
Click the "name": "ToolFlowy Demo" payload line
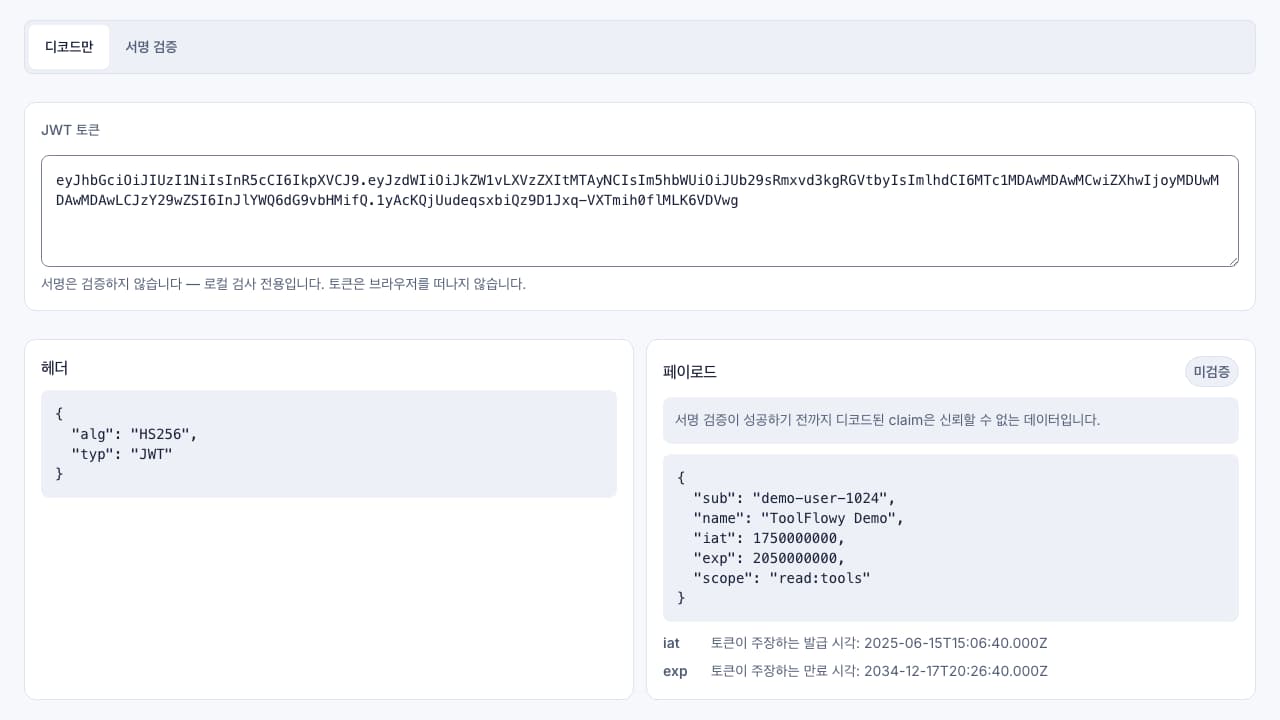click(799, 518)
